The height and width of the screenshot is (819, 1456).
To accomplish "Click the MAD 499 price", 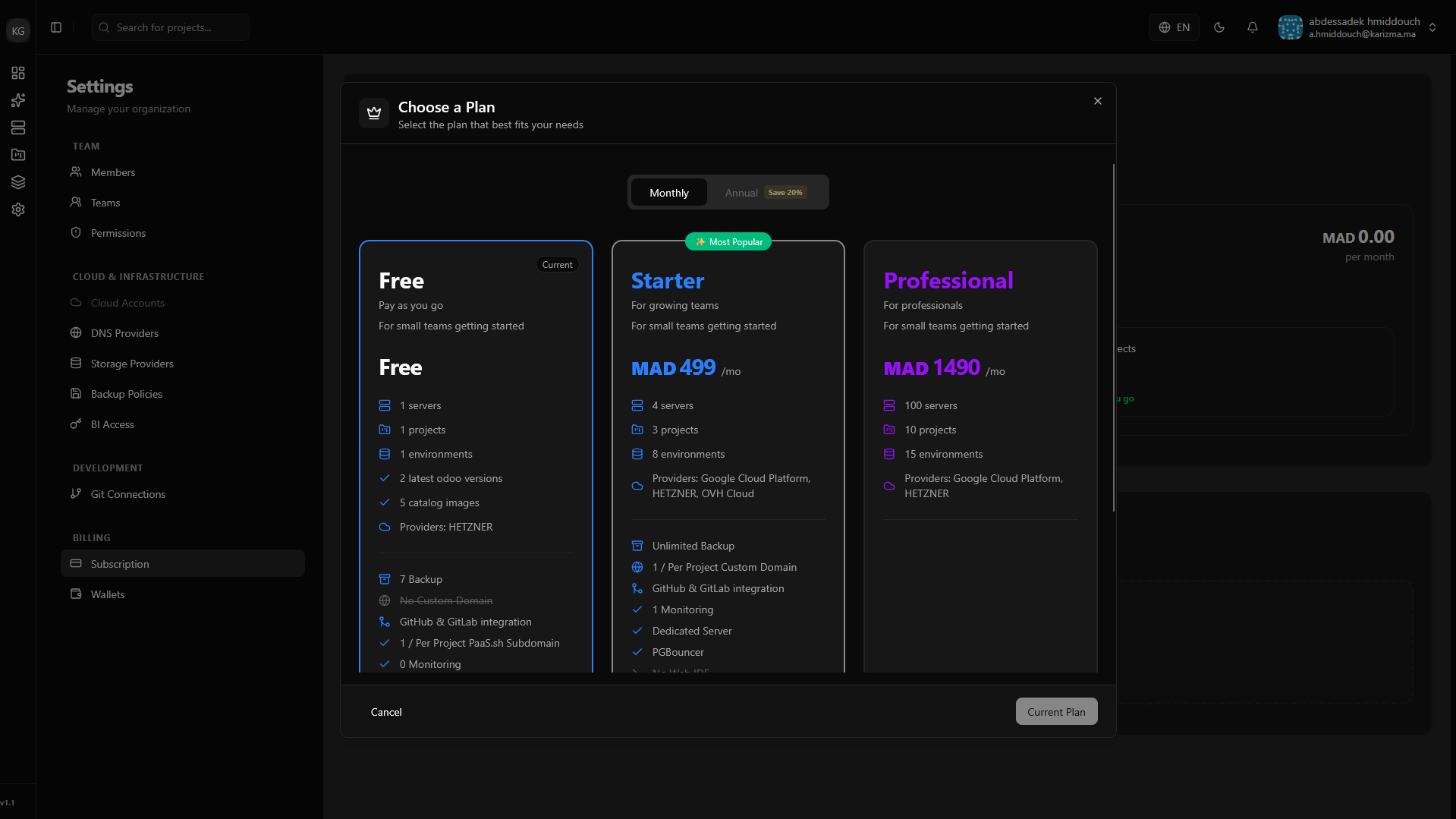I will coord(674,368).
